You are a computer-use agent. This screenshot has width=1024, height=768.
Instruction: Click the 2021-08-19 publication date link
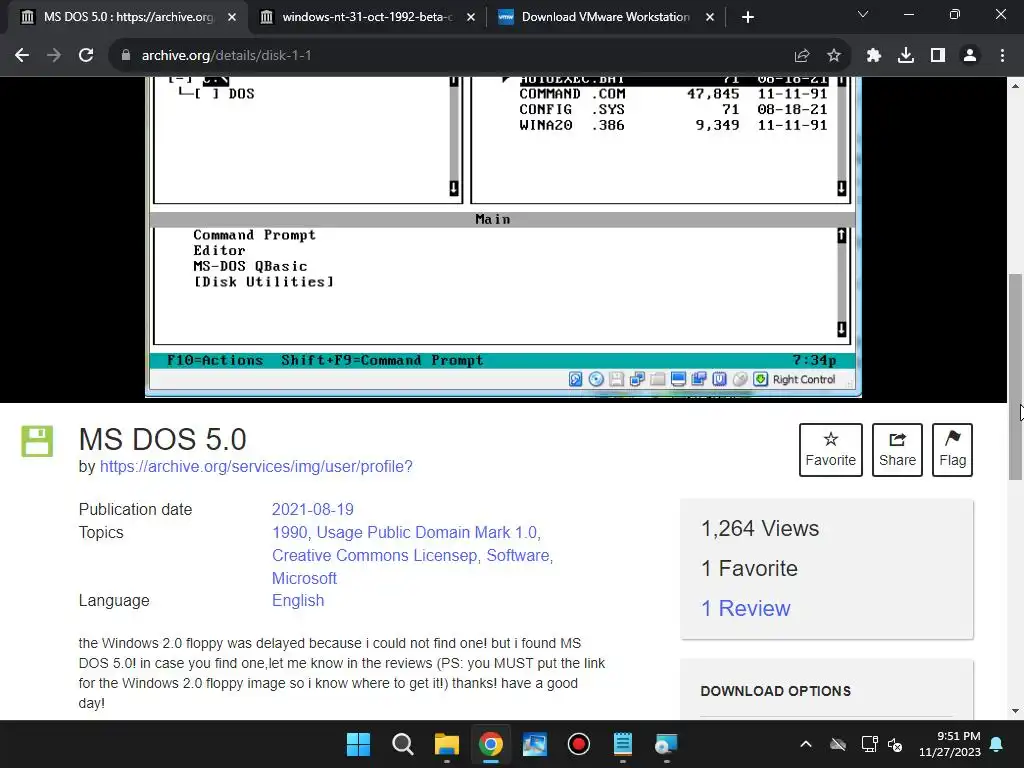[x=313, y=509]
